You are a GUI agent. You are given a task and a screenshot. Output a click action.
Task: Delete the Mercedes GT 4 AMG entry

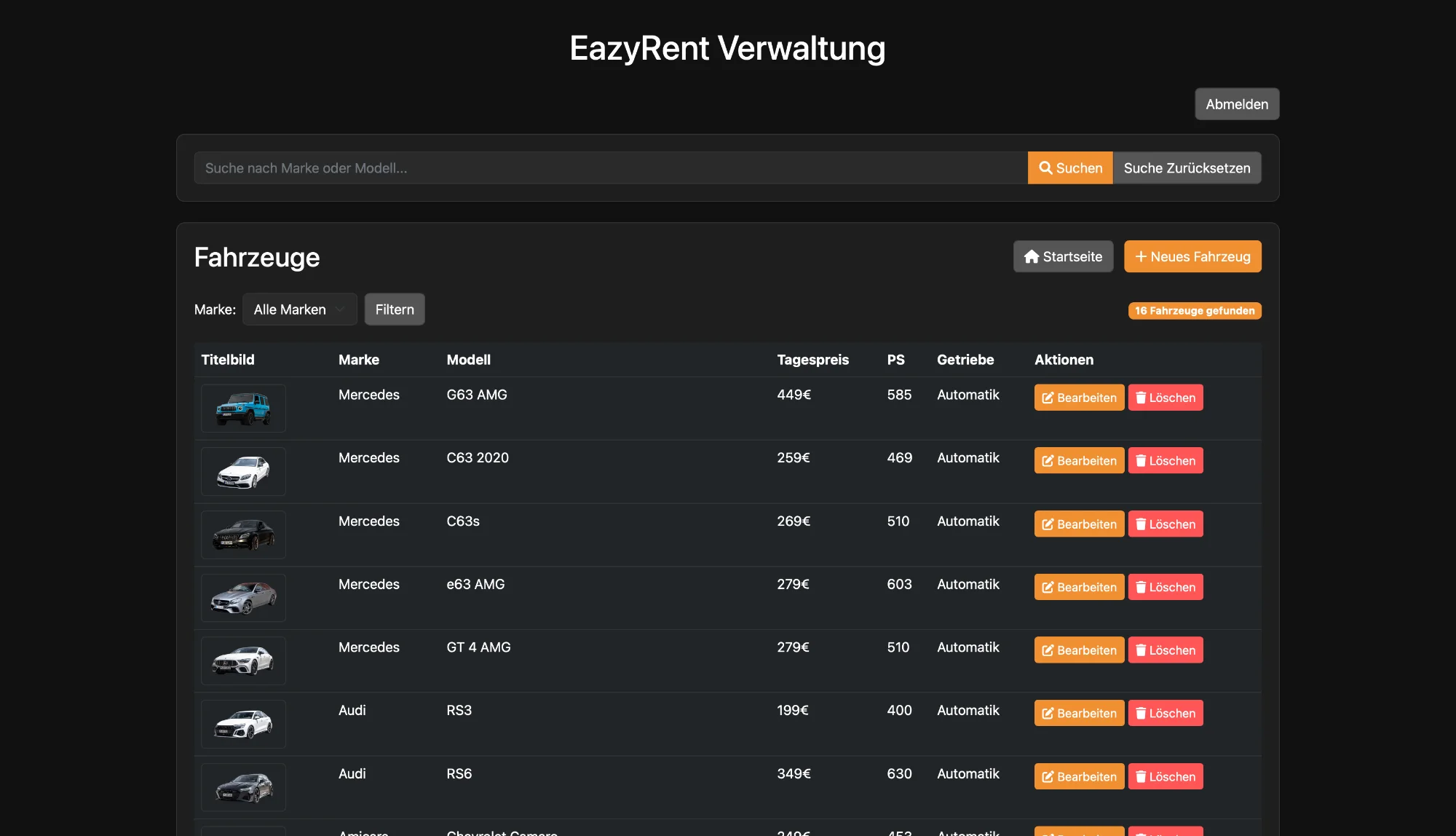[1165, 650]
